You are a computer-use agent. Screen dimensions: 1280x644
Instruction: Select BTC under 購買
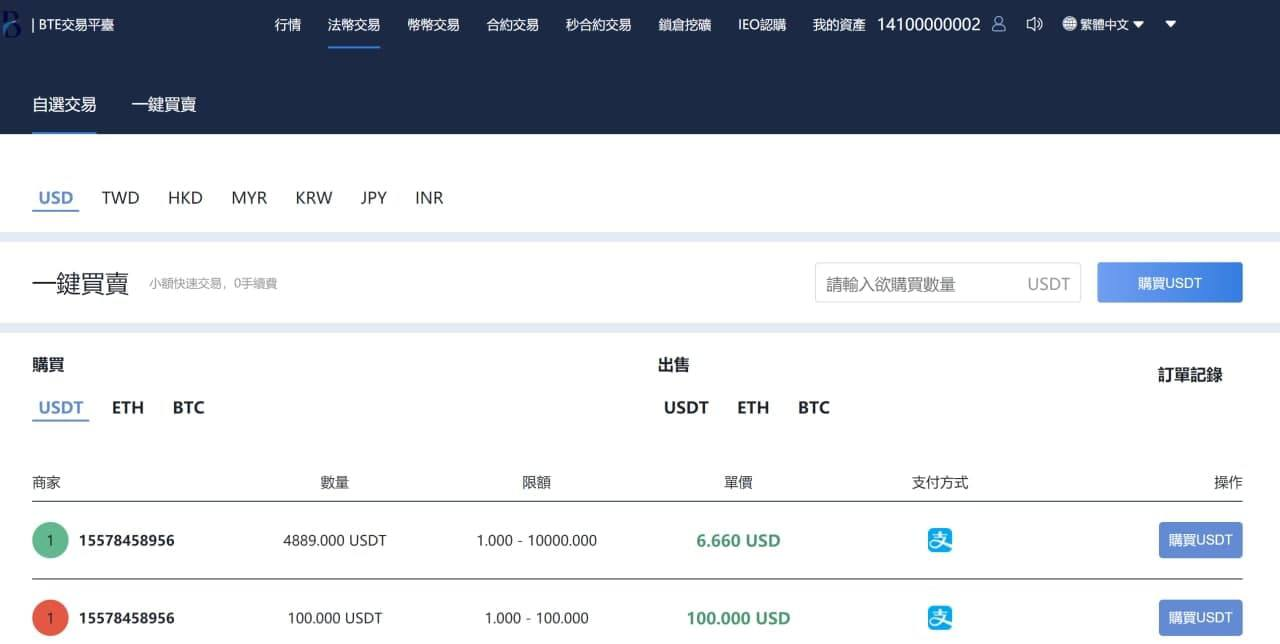click(x=188, y=407)
